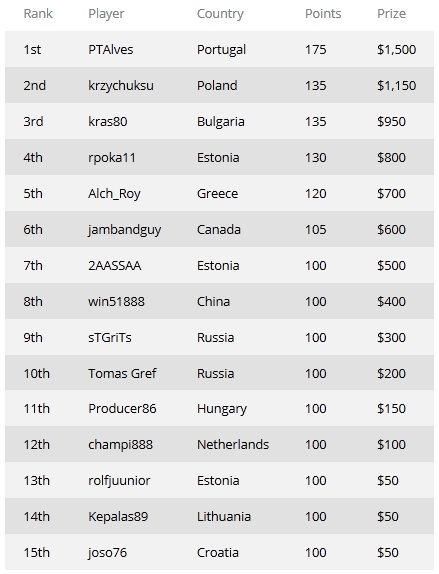This screenshot has width=439, height=574.
Task: Select the Country column header
Action: click(220, 14)
